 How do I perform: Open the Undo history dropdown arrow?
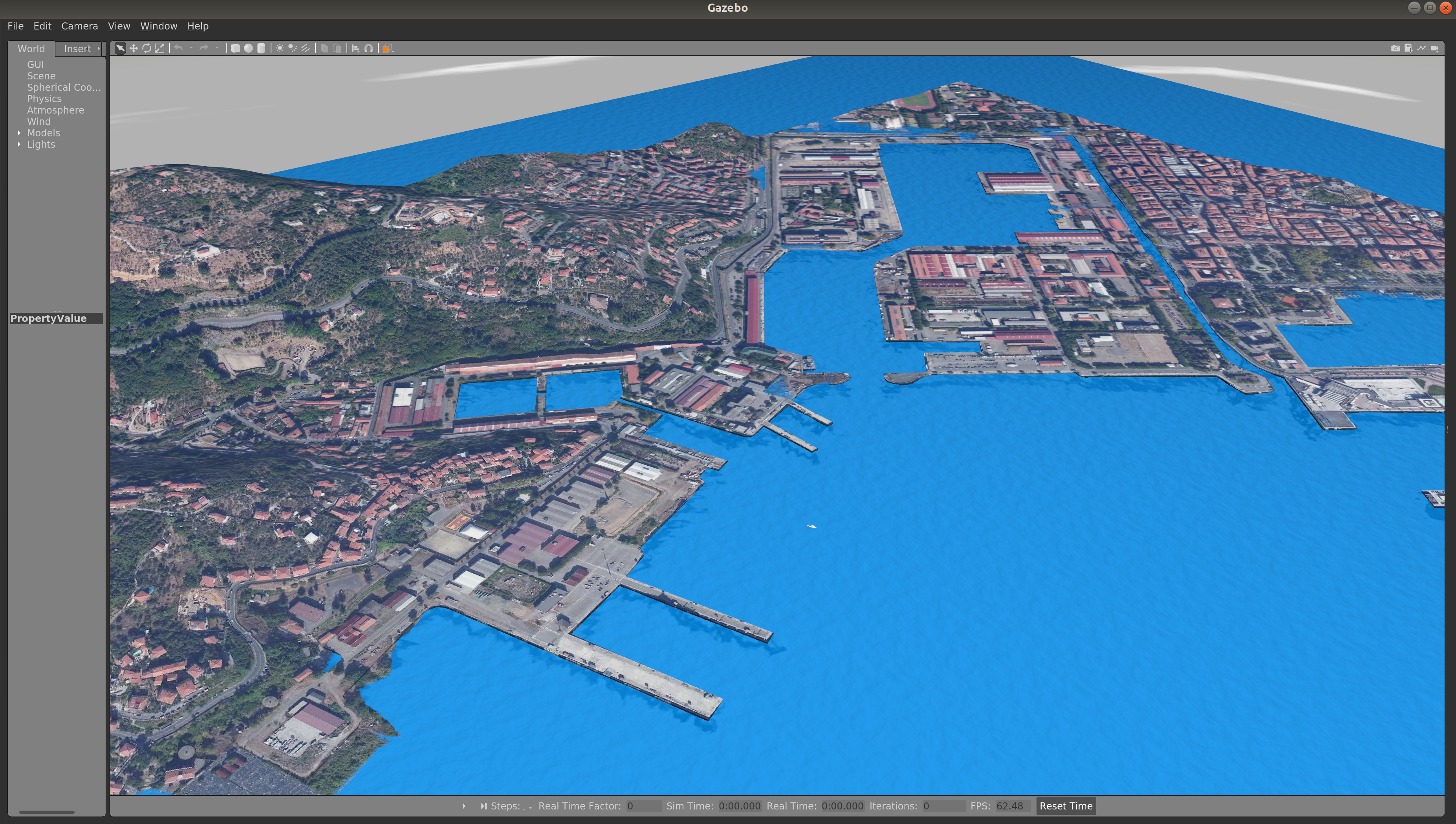pyautogui.click(x=191, y=48)
